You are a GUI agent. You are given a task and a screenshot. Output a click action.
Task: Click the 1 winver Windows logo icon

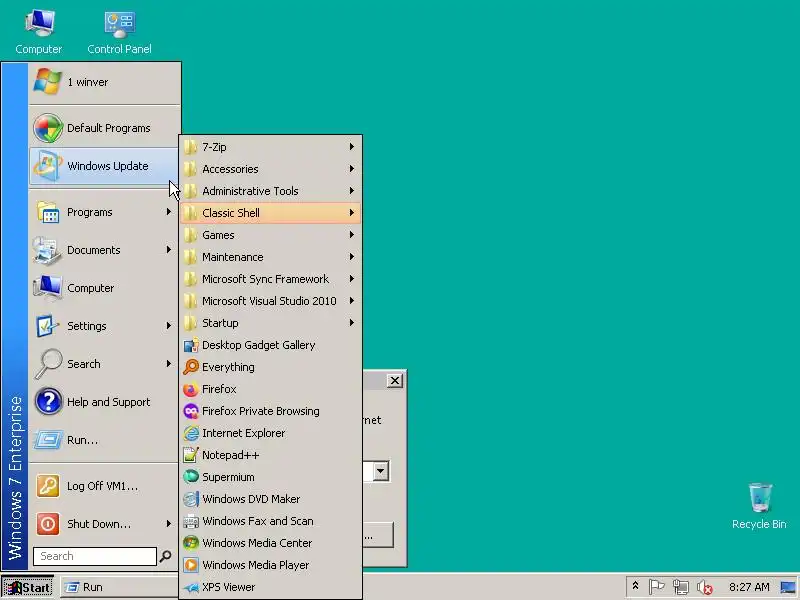click(47, 82)
